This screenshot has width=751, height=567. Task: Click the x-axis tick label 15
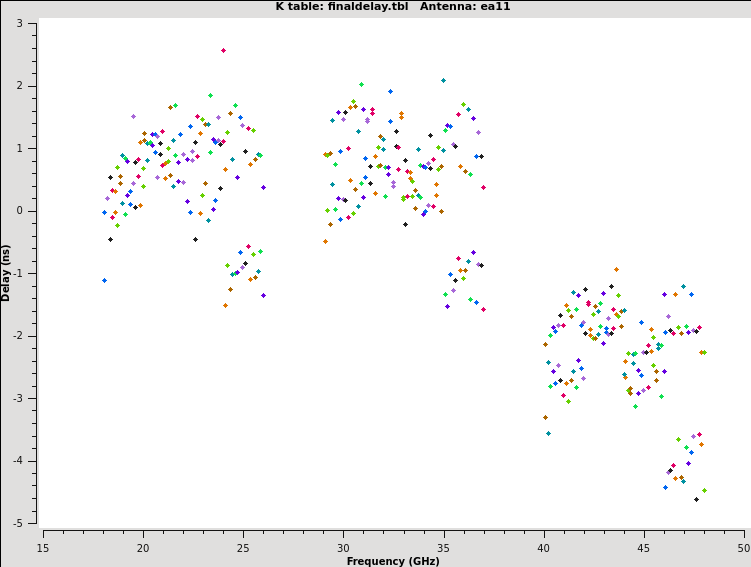click(43, 548)
